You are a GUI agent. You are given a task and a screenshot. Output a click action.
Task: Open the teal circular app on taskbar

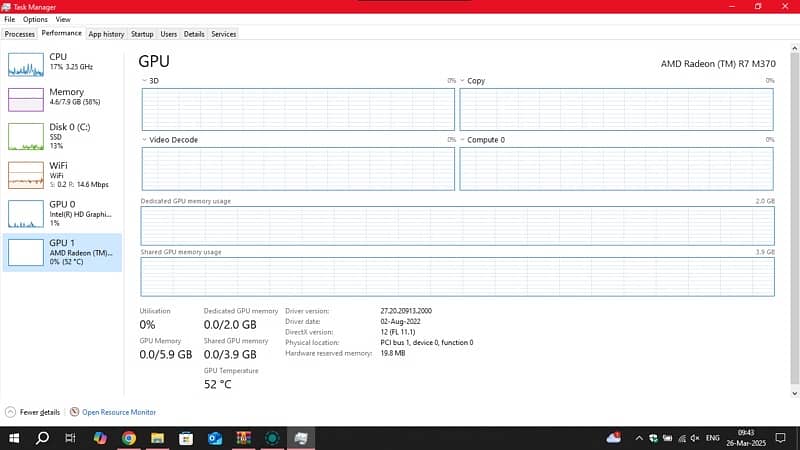tap(272, 438)
